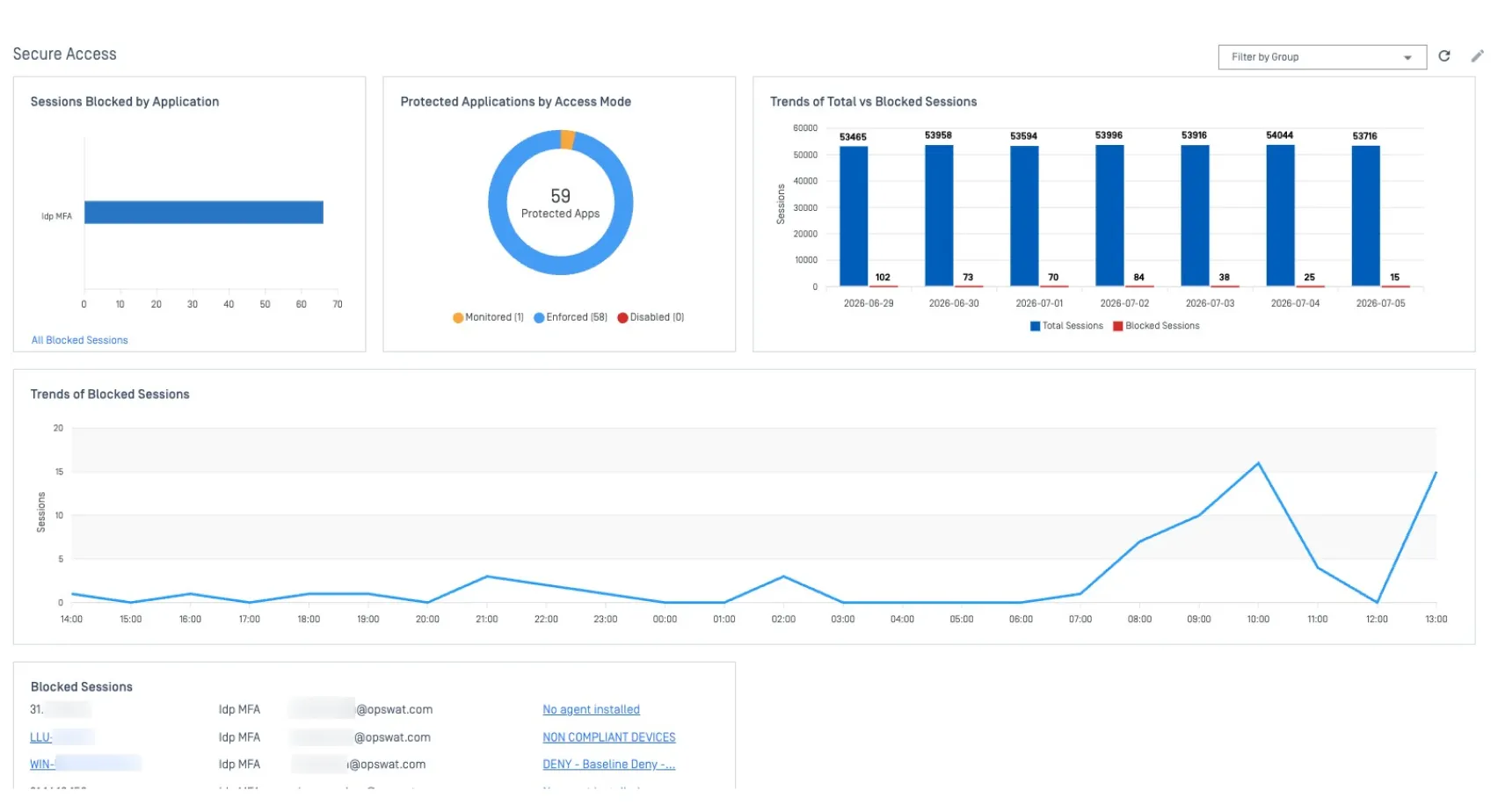This screenshot has width=1498, height=812.
Task: Click the 10:00 peak on blocked sessions line
Action: (1258, 463)
